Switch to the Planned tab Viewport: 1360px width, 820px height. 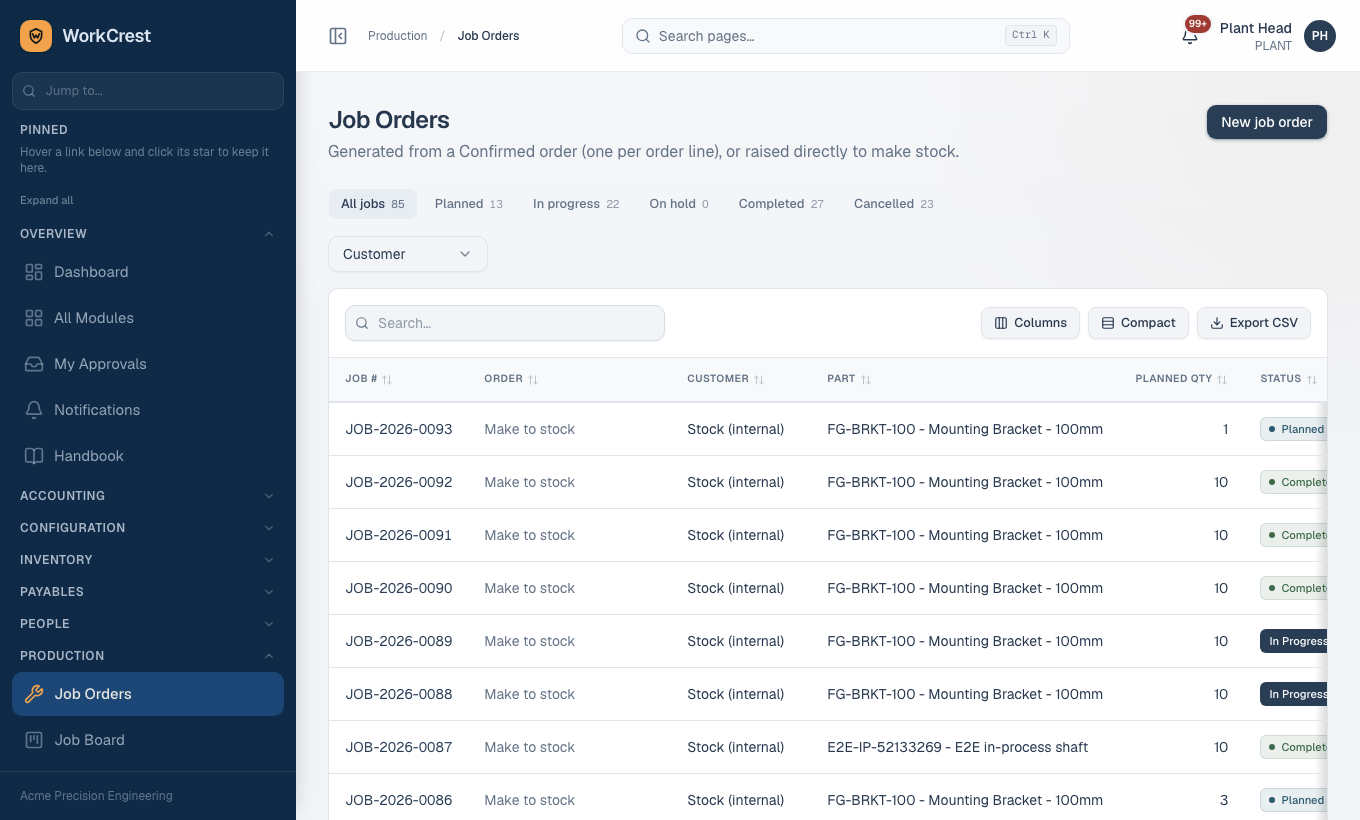[x=469, y=204]
